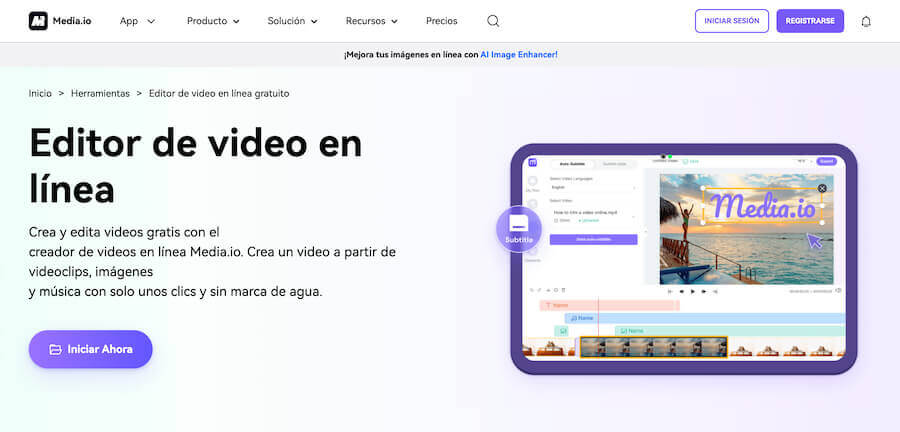
Task: Click the Media.io text overlay in preview
Action: (x=763, y=206)
